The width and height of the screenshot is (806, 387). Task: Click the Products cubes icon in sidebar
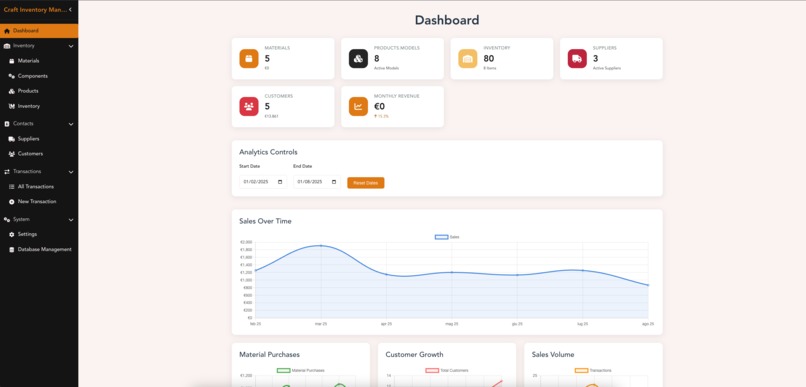pyautogui.click(x=12, y=91)
